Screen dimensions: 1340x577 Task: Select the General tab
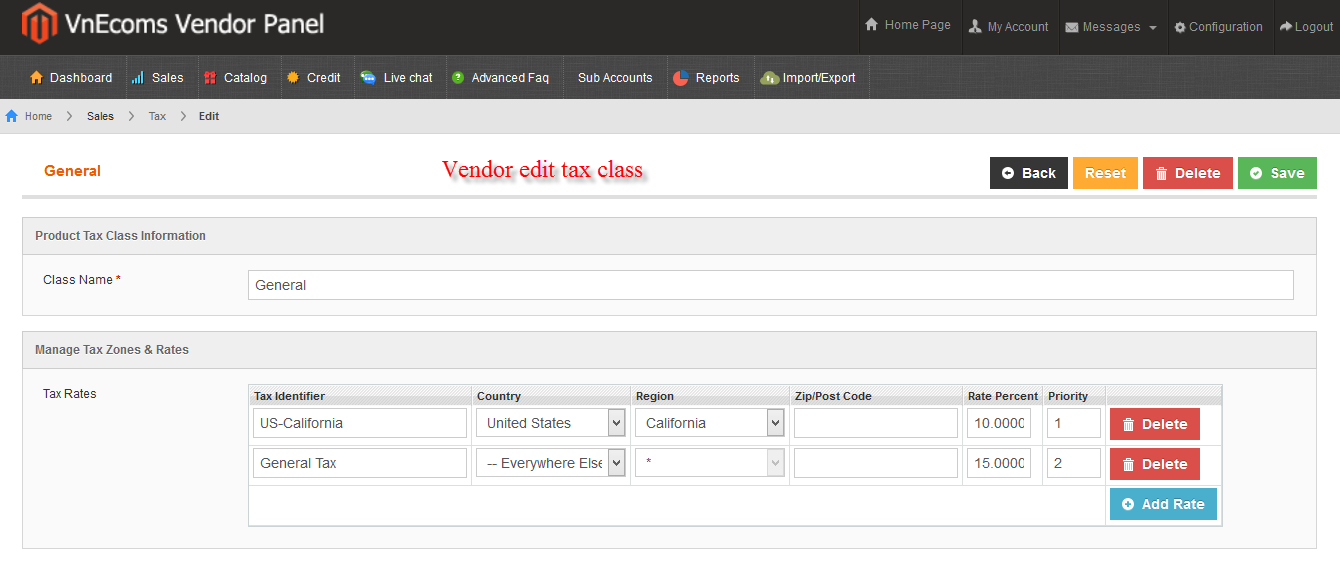72,171
